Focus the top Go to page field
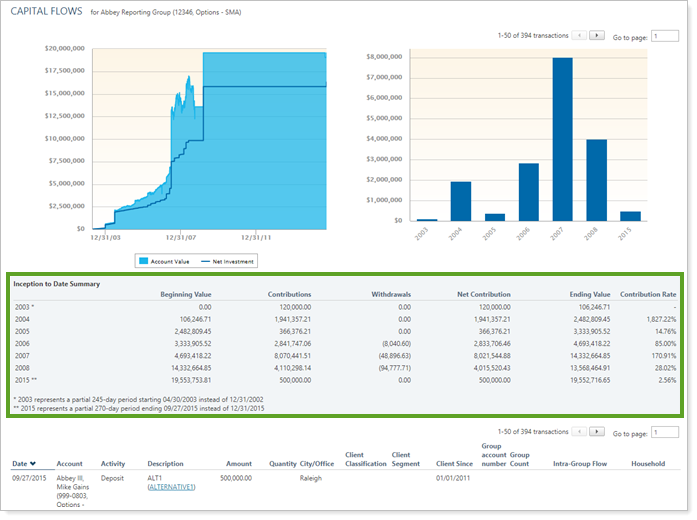Viewport: 697px width, 520px height. tap(664, 36)
